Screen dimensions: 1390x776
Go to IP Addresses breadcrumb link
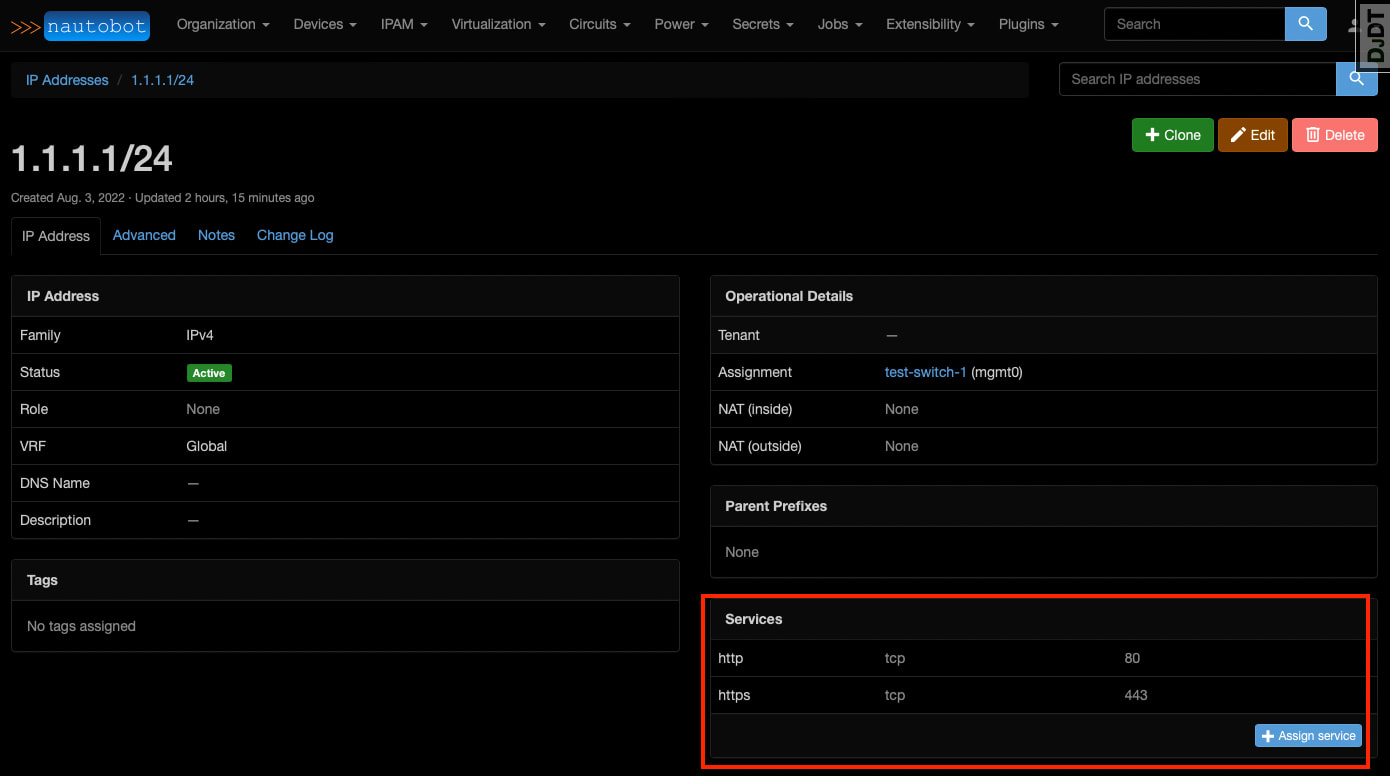[x=67, y=80]
